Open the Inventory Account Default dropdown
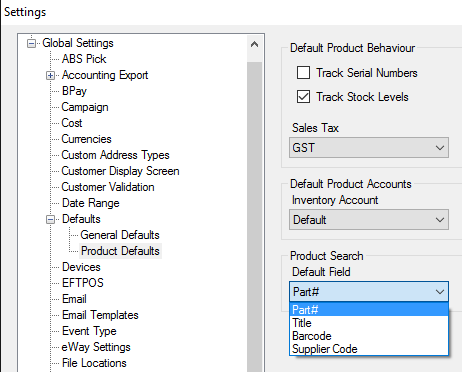This screenshot has width=462, height=372. pyautogui.click(x=369, y=220)
